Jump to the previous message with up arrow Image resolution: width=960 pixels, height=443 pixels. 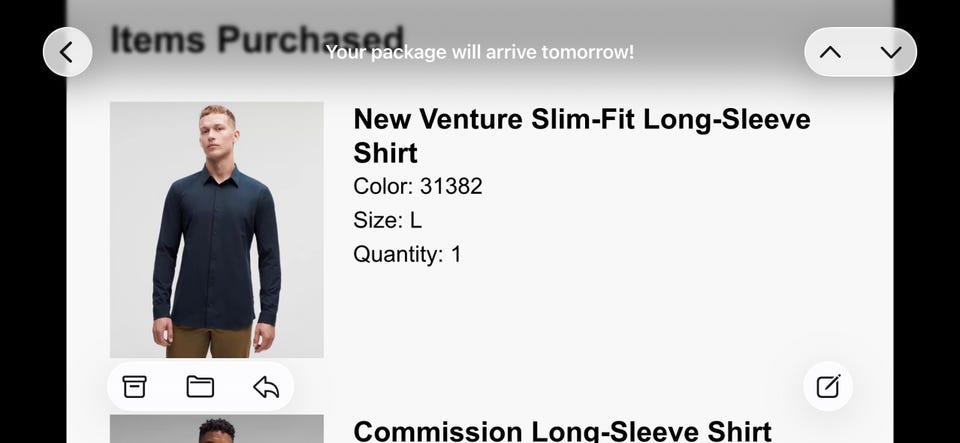[x=830, y=52]
